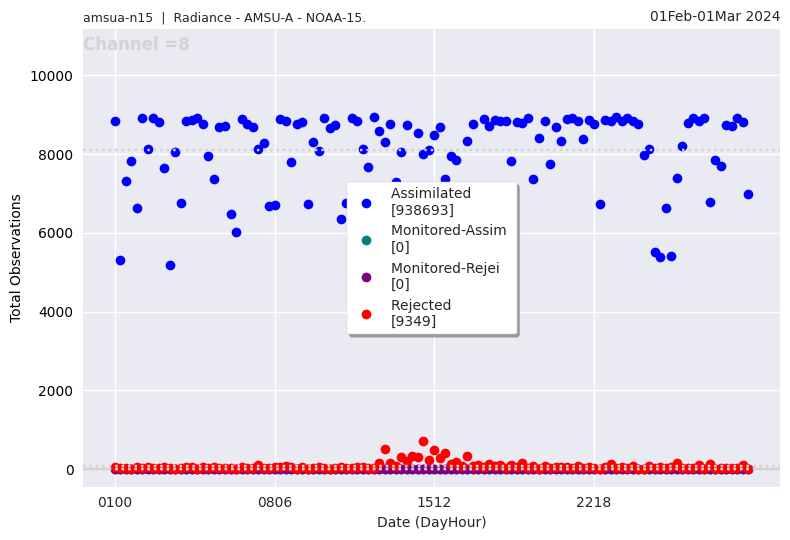Screen dimensions: 790x540
Task: Click the 0806 x-axis tick label
Action: (275, 501)
